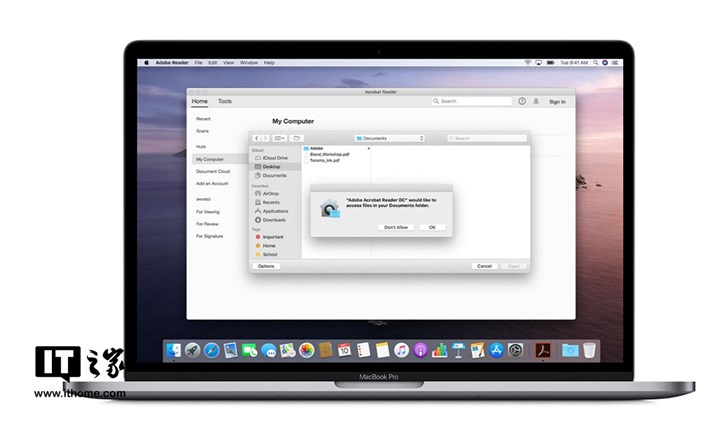Select Downloads in the file dialog sidebar
Image resolution: width=728 pixels, height=431 pixels.
tap(275, 220)
